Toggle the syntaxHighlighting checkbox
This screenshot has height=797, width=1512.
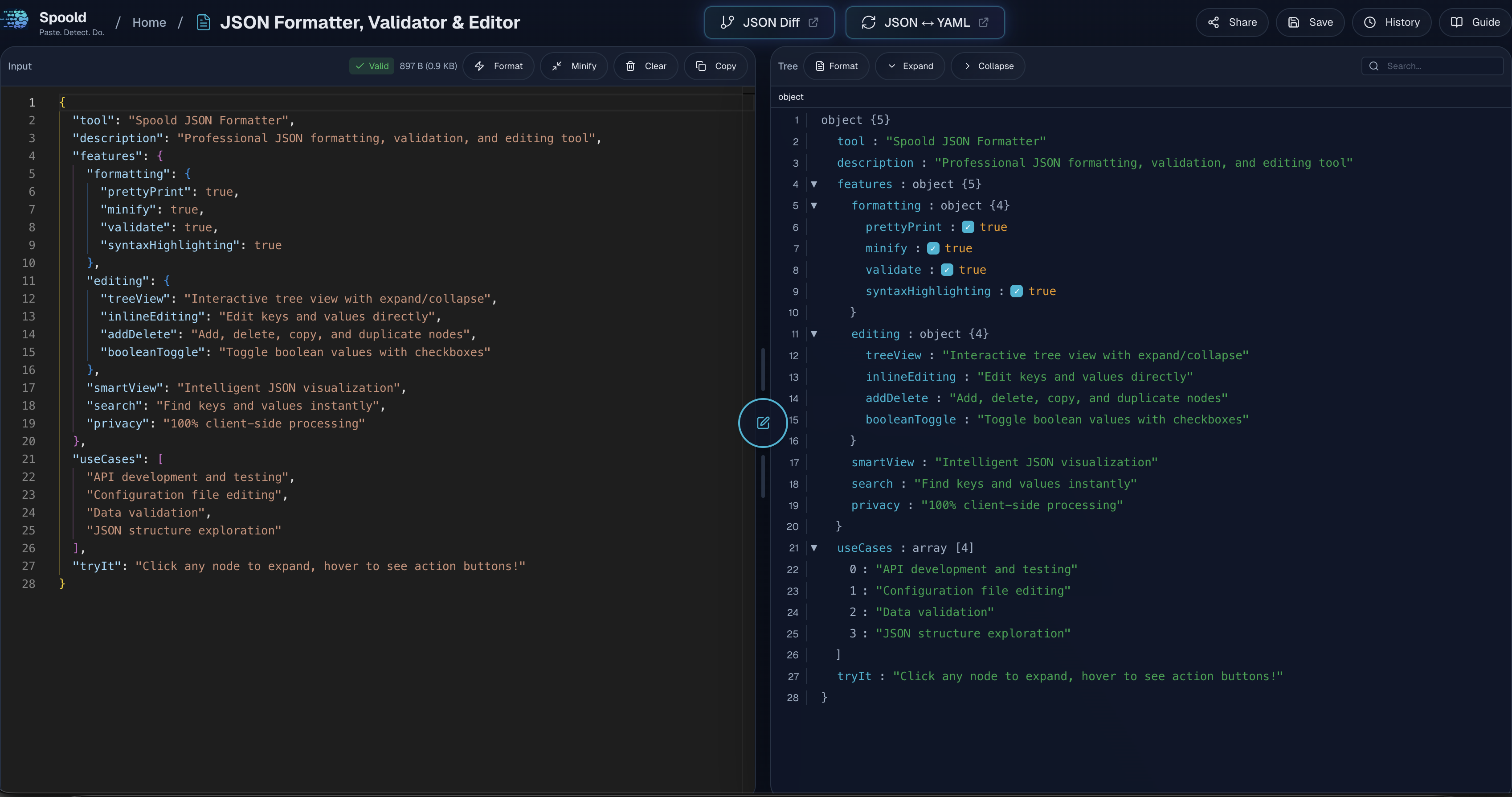pyautogui.click(x=1016, y=292)
